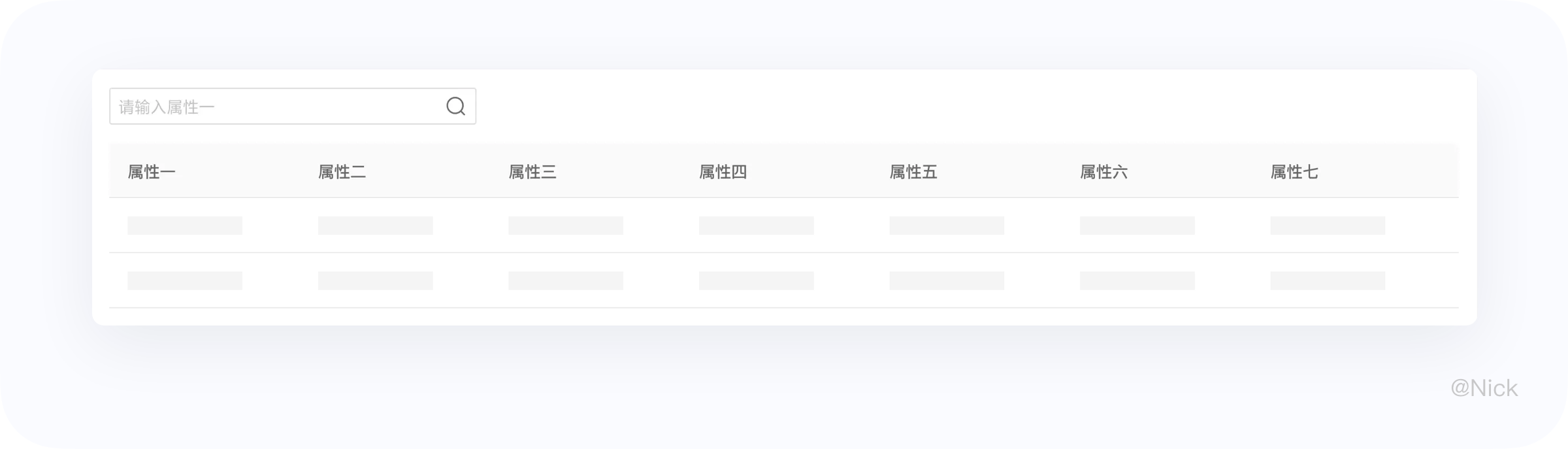Click second row placeholder under 属性六
Viewport: 1568px width, 449px height.
point(1137,280)
